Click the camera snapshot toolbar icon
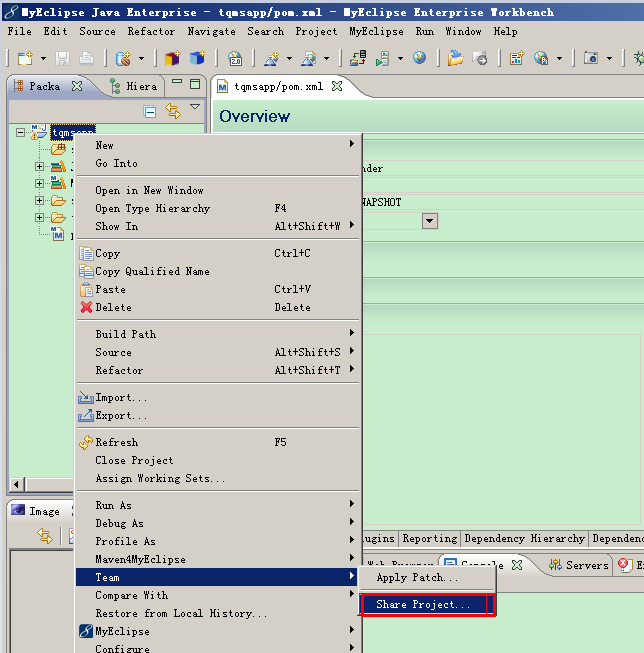 [x=591, y=58]
